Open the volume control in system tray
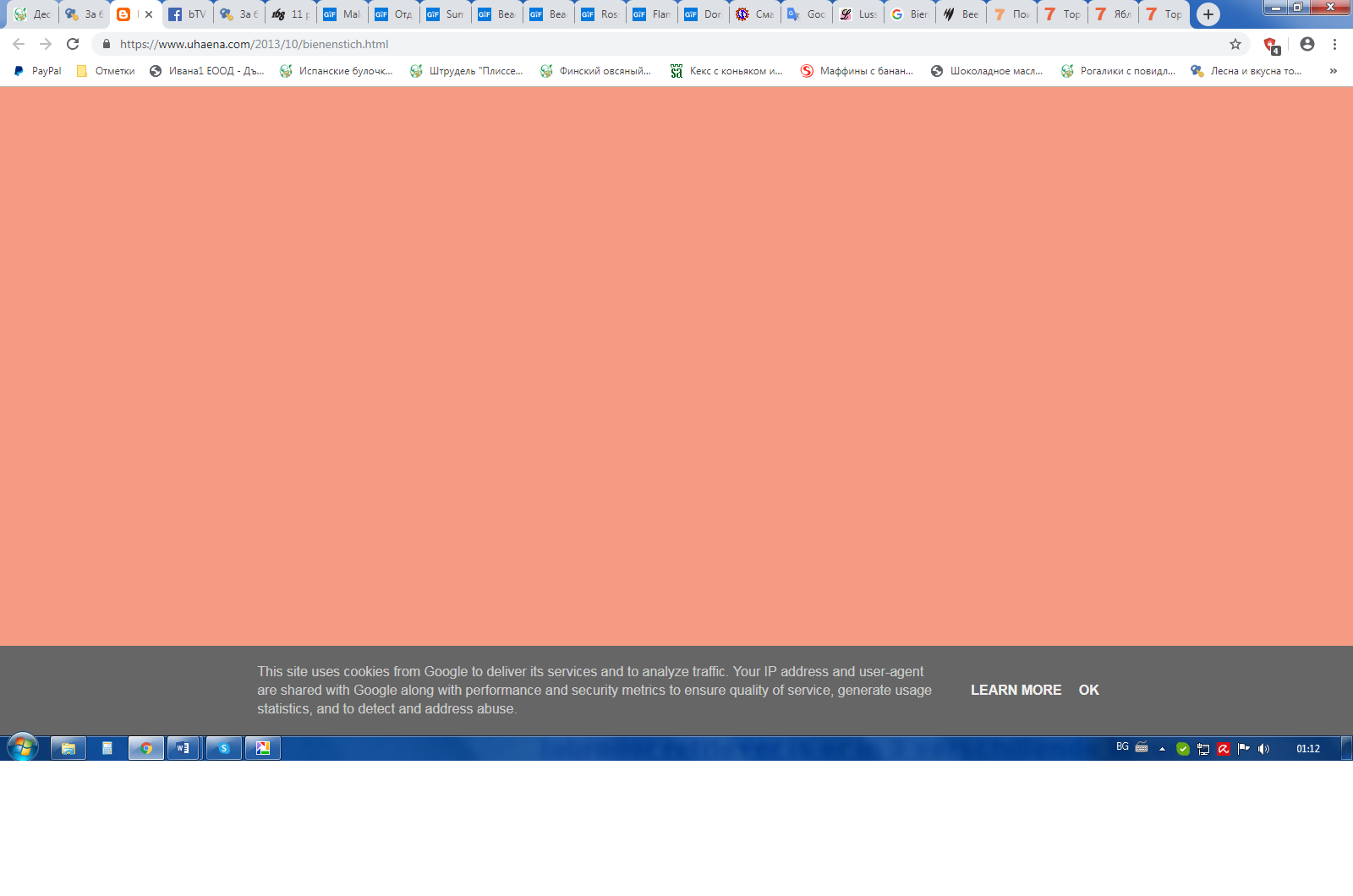This screenshot has width=1353, height=896. (x=1263, y=749)
